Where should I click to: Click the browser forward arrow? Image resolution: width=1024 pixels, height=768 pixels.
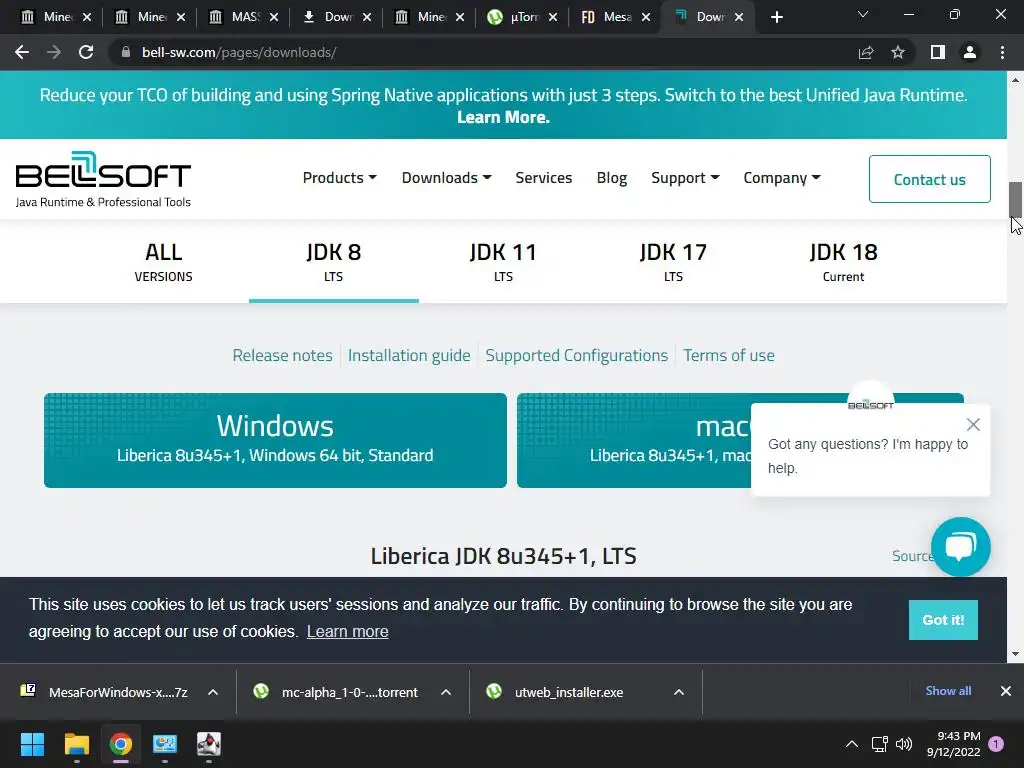(x=54, y=52)
